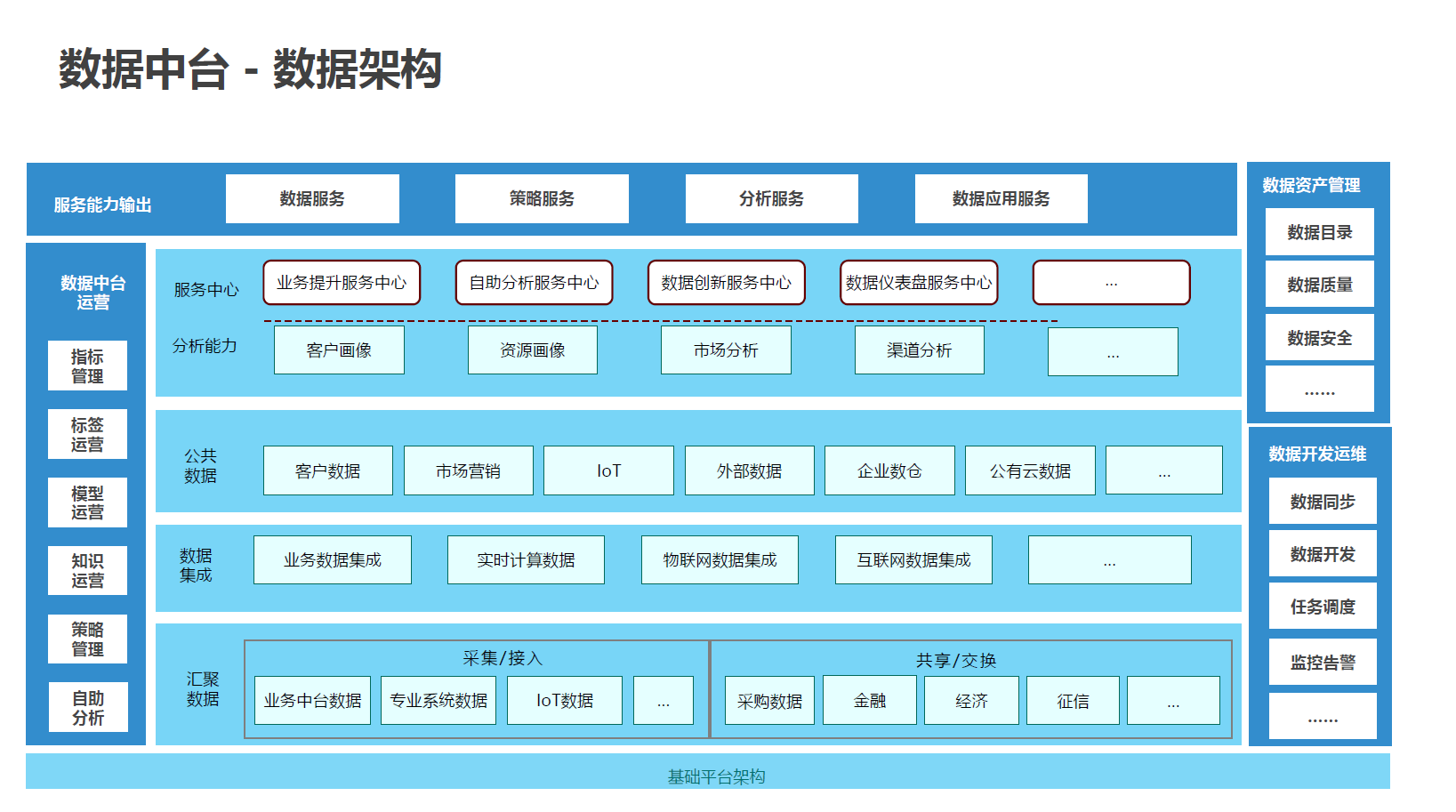Click the 数据中台 - 数据架构 title
The width and height of the screenshot is (1456, 812).
coord(250,69)
